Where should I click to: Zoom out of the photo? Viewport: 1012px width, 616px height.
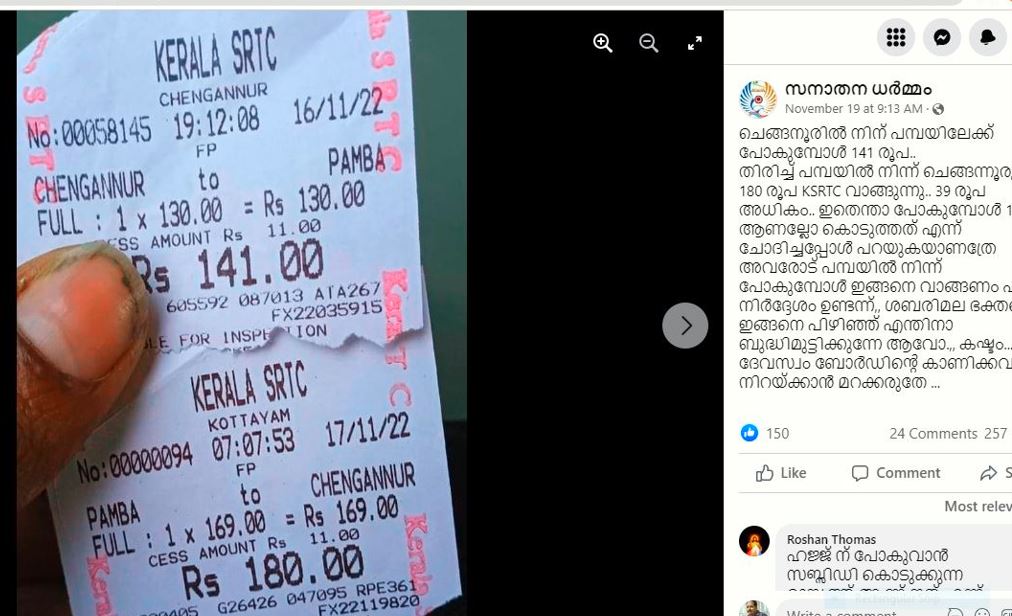(649, 43)
